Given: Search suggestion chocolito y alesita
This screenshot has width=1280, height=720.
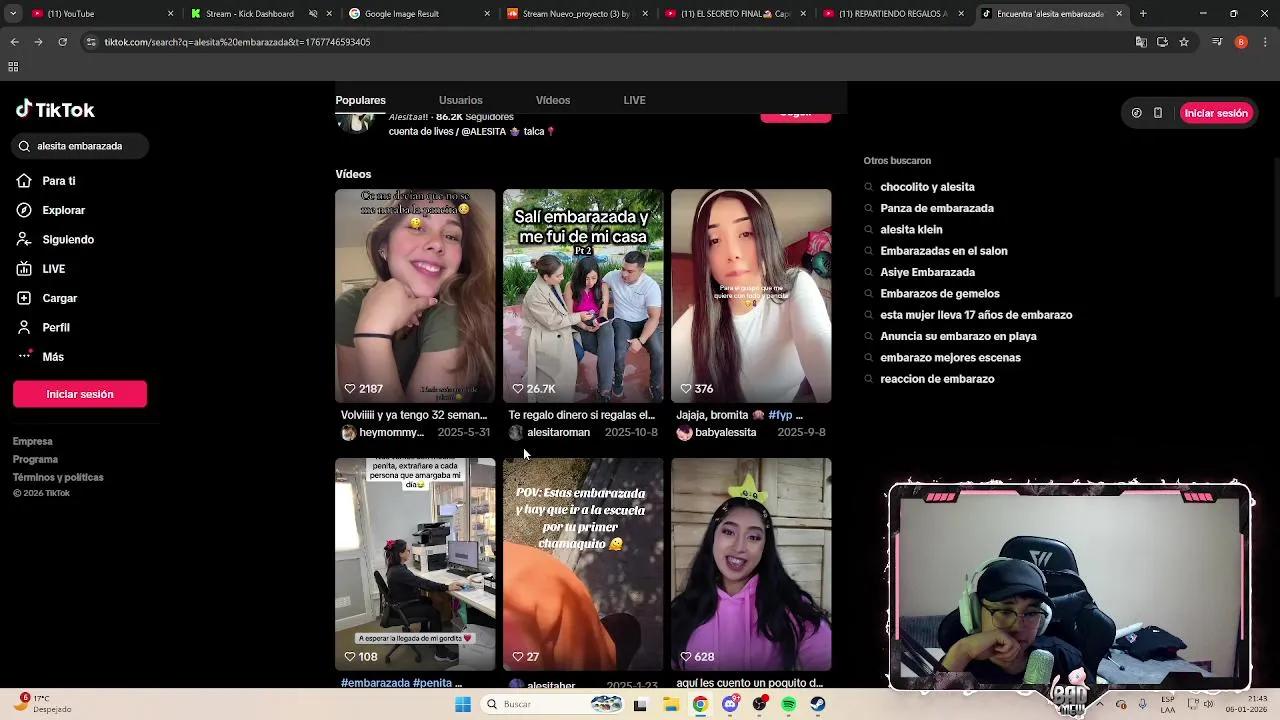Looking at the screenshot, I should [927, 187].
